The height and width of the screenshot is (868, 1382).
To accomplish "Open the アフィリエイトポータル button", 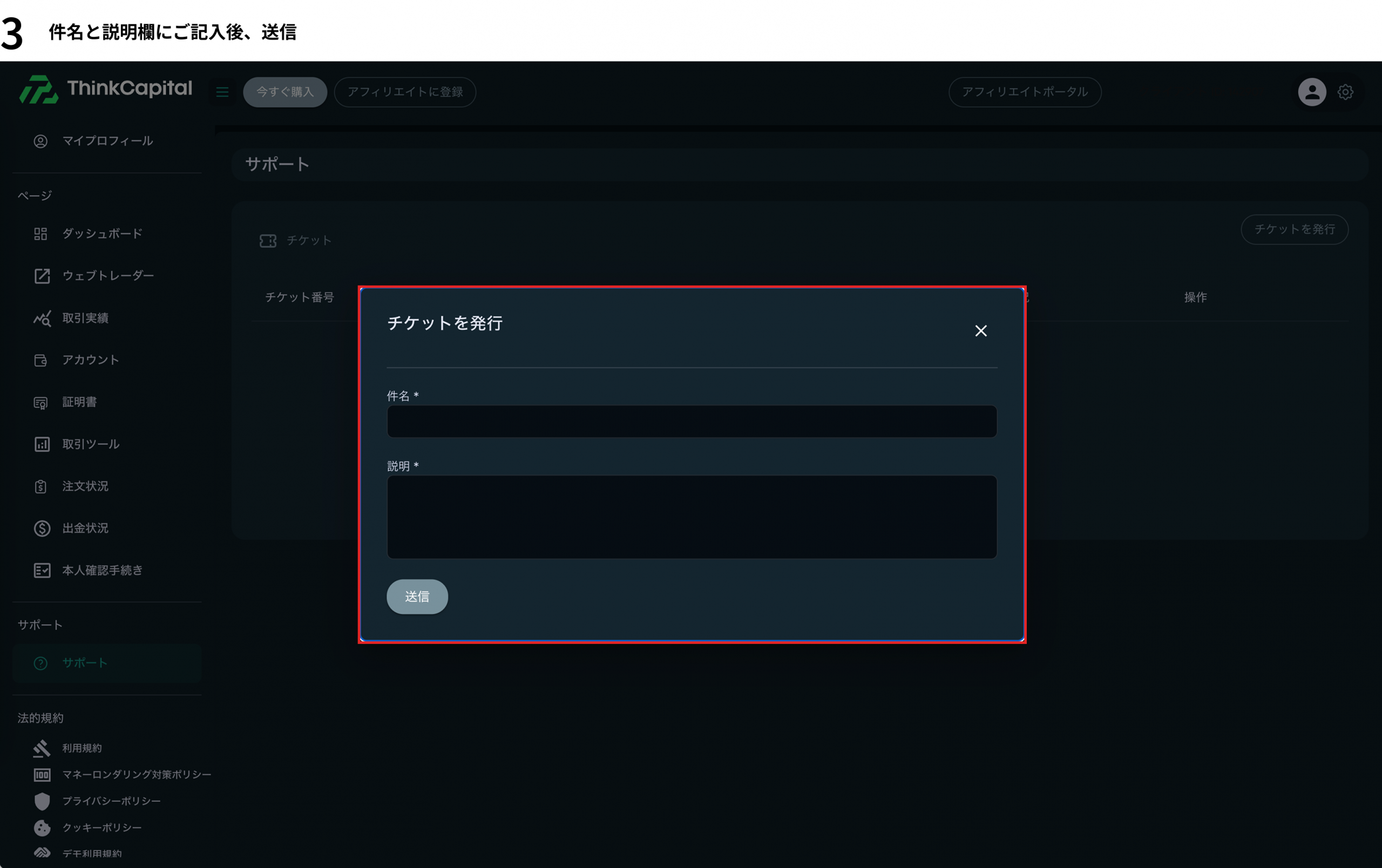I will pos(1025,92).
